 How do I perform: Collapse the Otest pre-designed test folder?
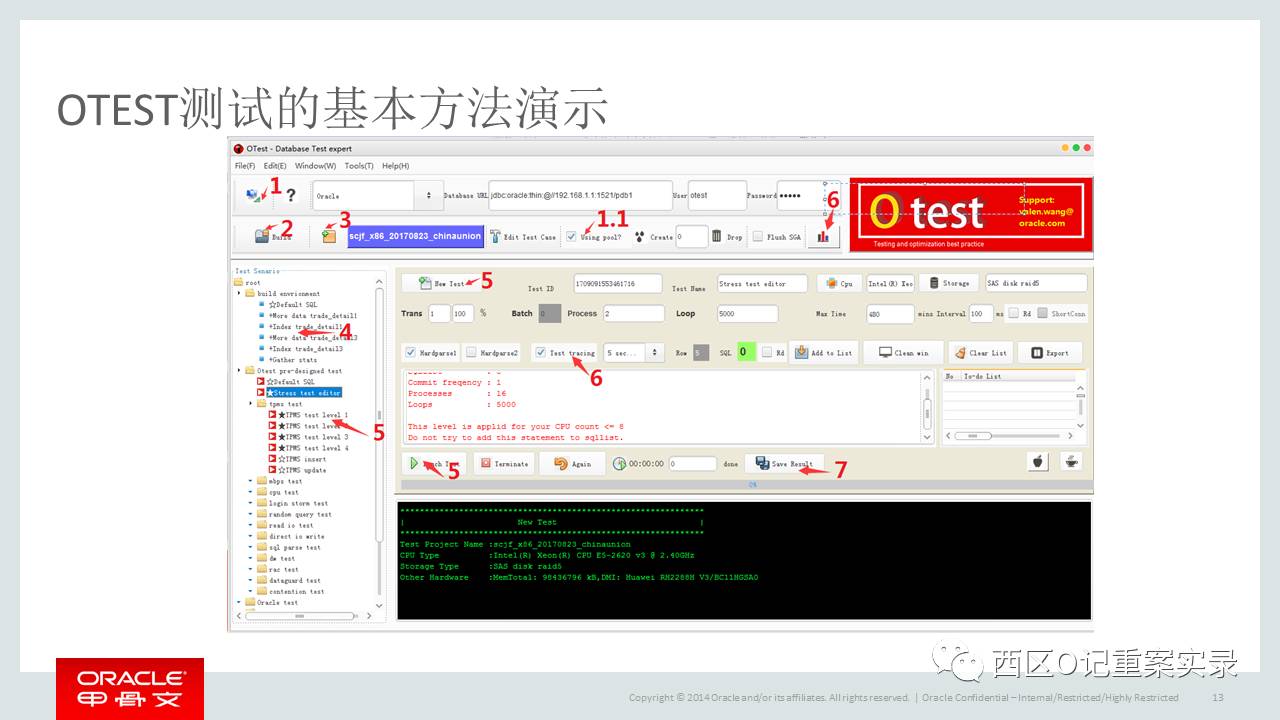point(240,370)
